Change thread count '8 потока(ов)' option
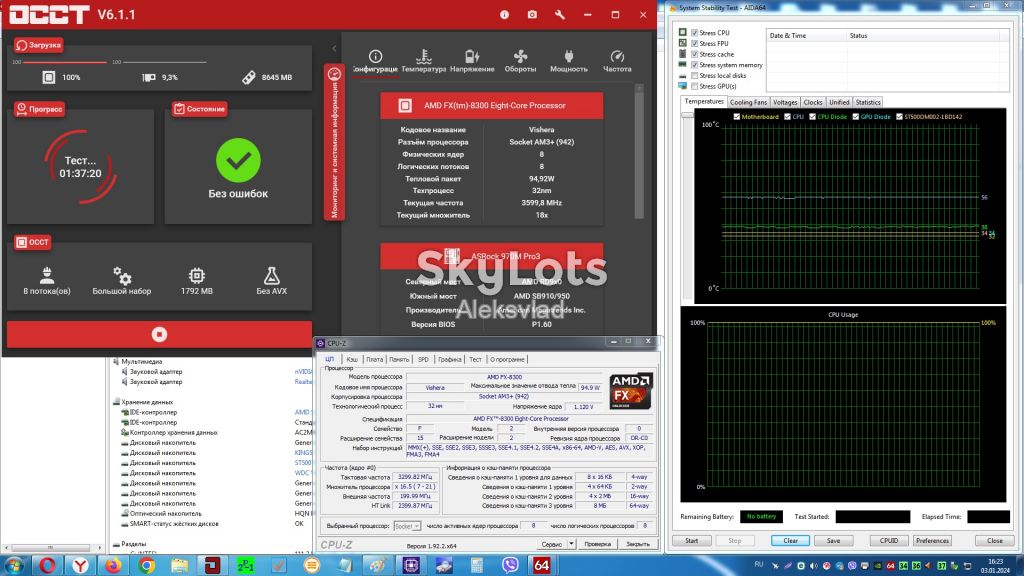This screenshot has height=576, width=1024. pos(47,281)
